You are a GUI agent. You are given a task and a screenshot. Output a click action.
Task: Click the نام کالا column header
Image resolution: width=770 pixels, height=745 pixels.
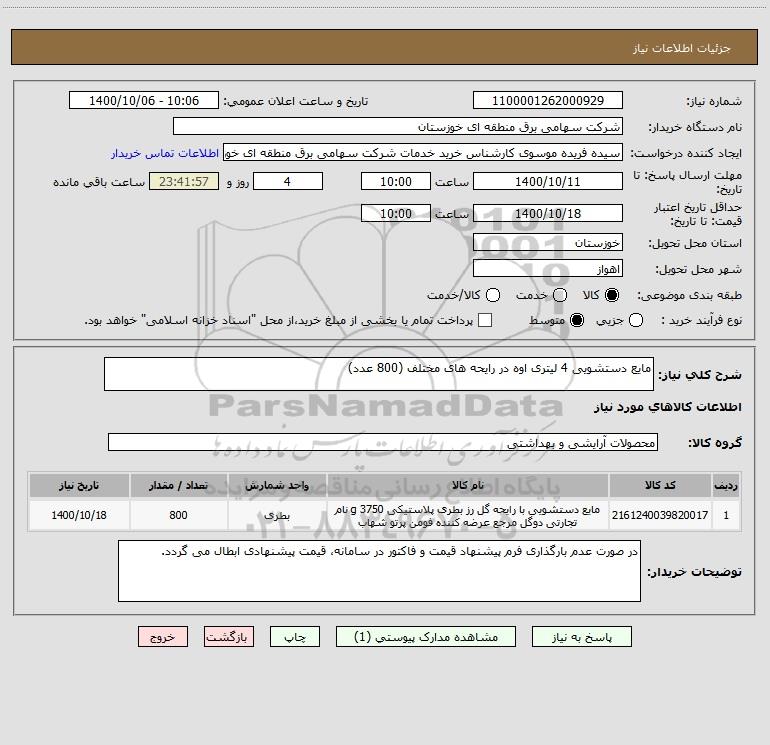[x=468, y=485]
